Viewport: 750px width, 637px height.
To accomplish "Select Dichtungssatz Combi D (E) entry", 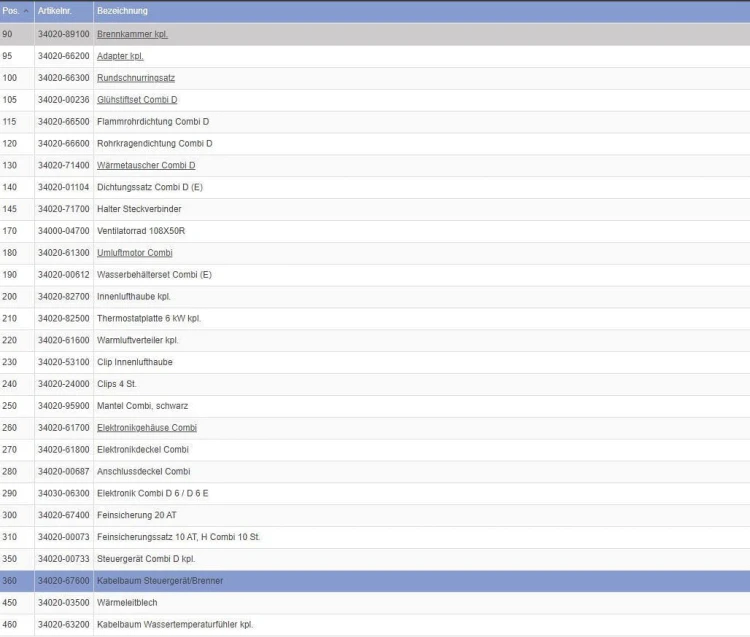I will click(150, 187).
